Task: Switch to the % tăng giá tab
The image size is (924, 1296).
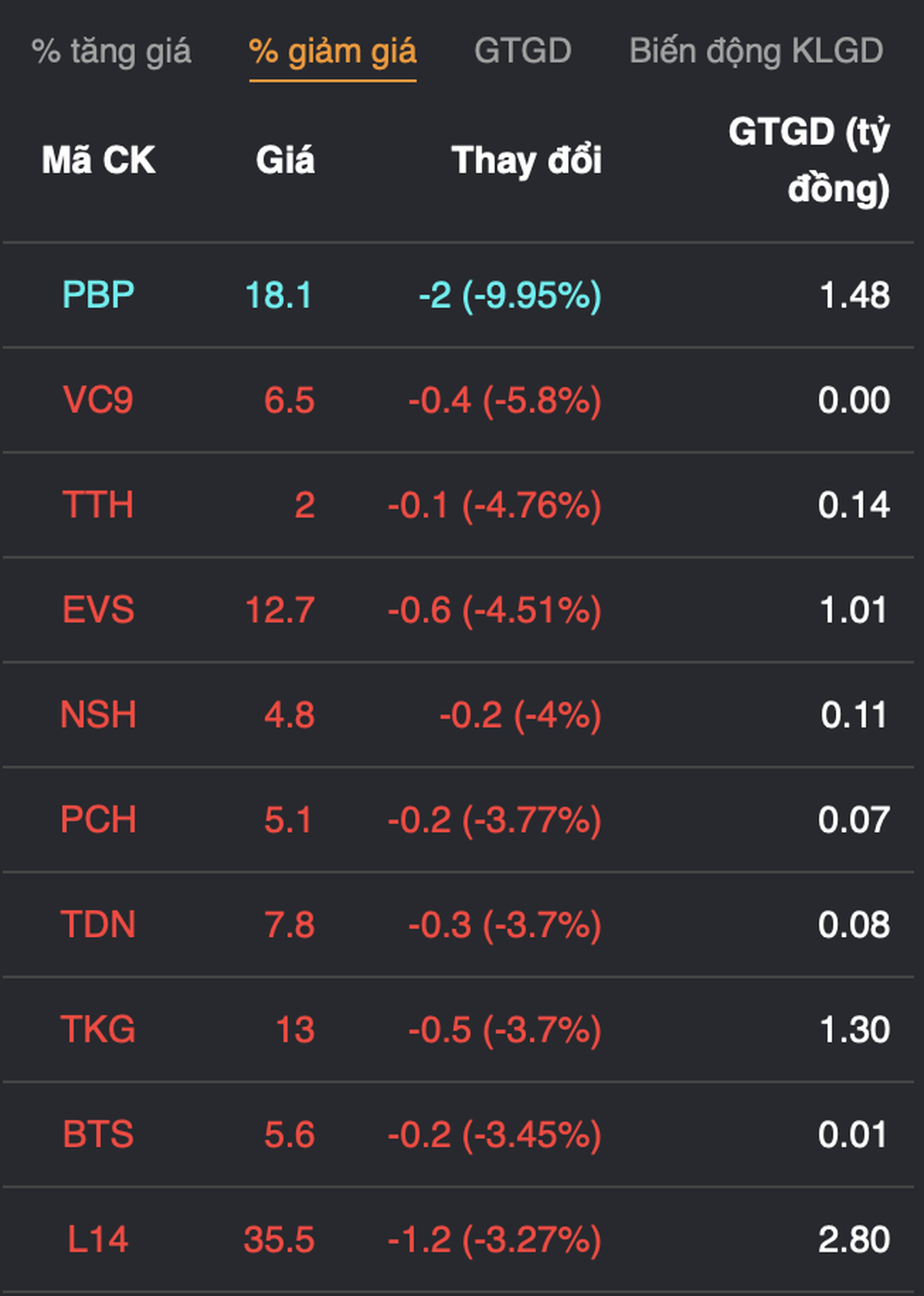Action: (x=111, y=52)
